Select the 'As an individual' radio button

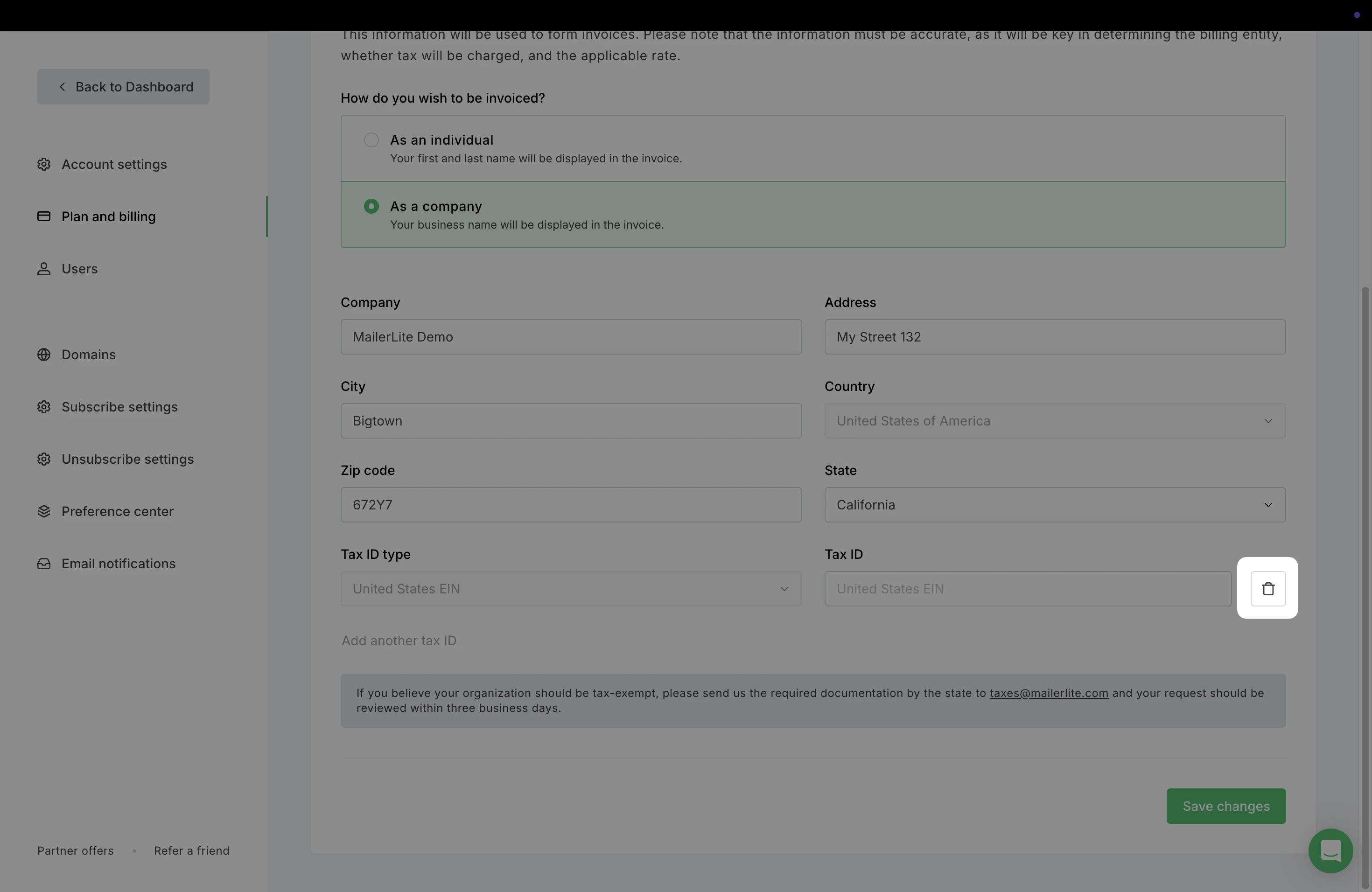(x=371, y=140)
